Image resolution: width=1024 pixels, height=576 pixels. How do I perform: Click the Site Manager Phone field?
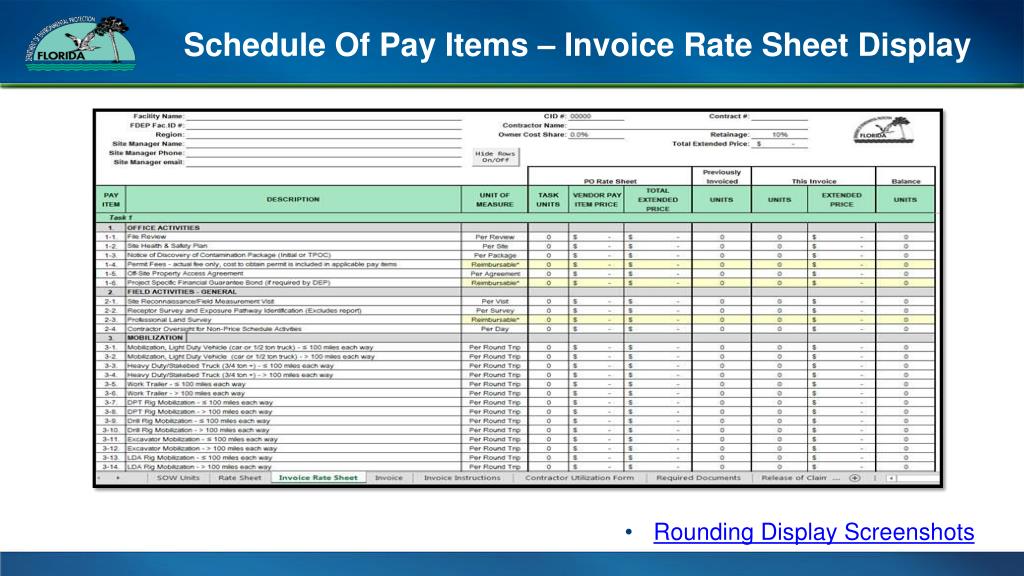pos(323,153)
